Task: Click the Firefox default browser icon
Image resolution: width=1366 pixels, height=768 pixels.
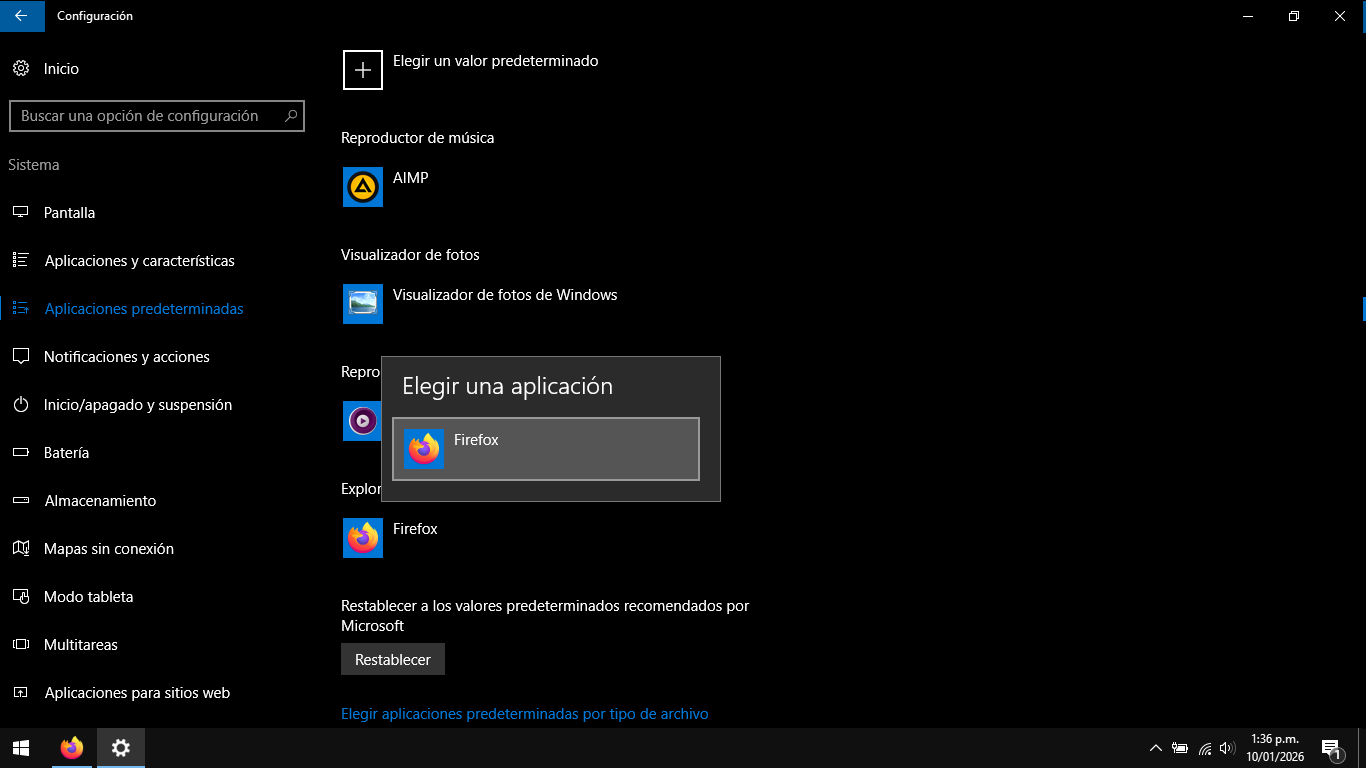Action: pos(362,538)
